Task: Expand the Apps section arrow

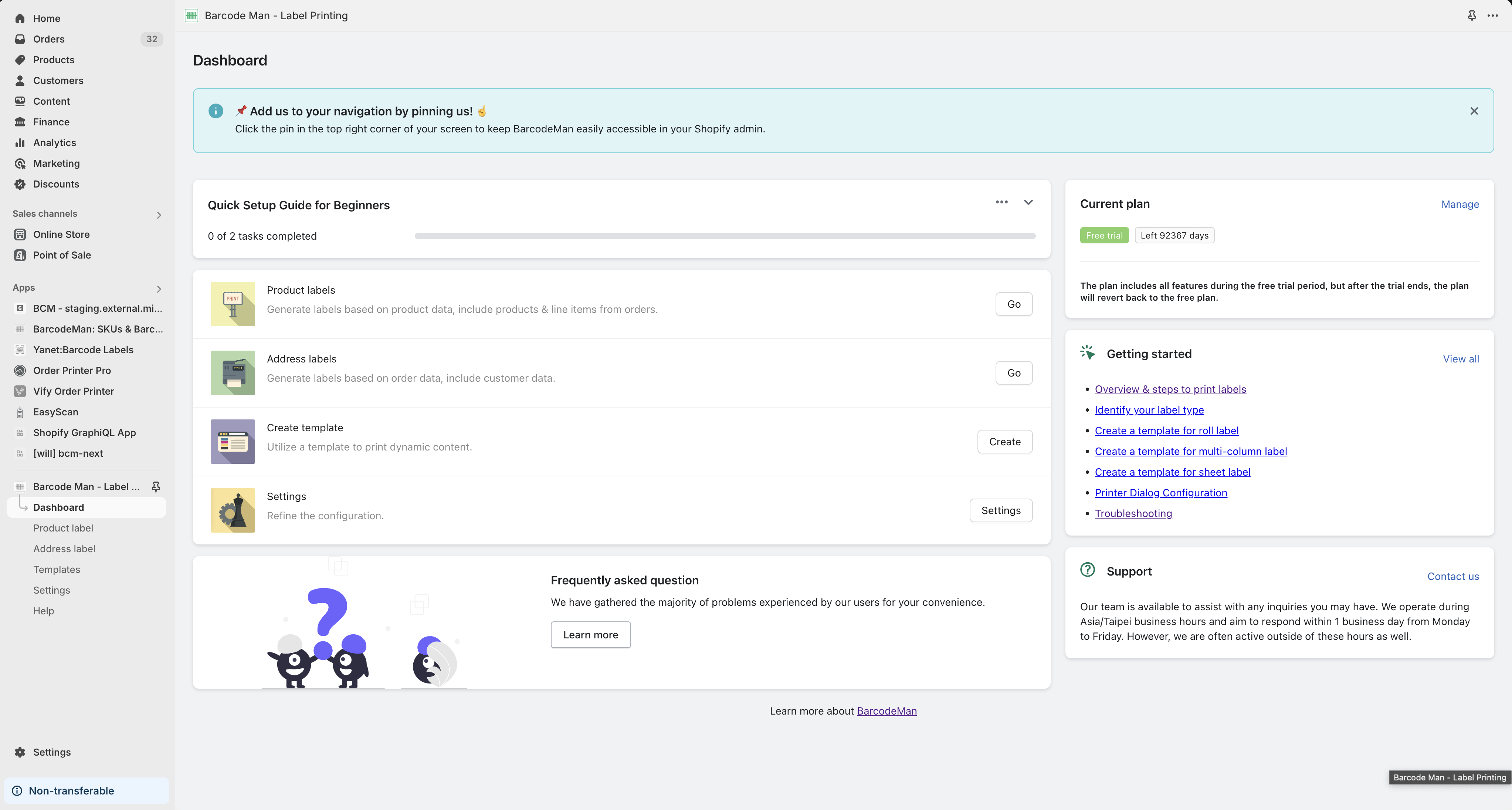Action: click(159, 289)
